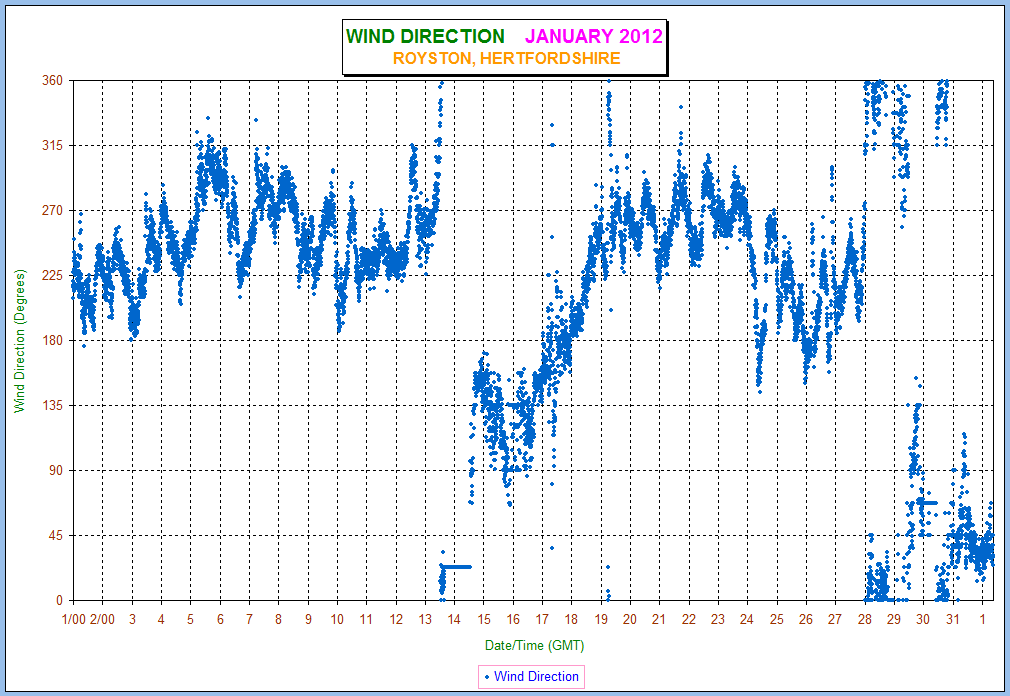Click the WIND DIRECTION chart title
The height and width of the screenshot is (696, 1010).
pos(425,36)
